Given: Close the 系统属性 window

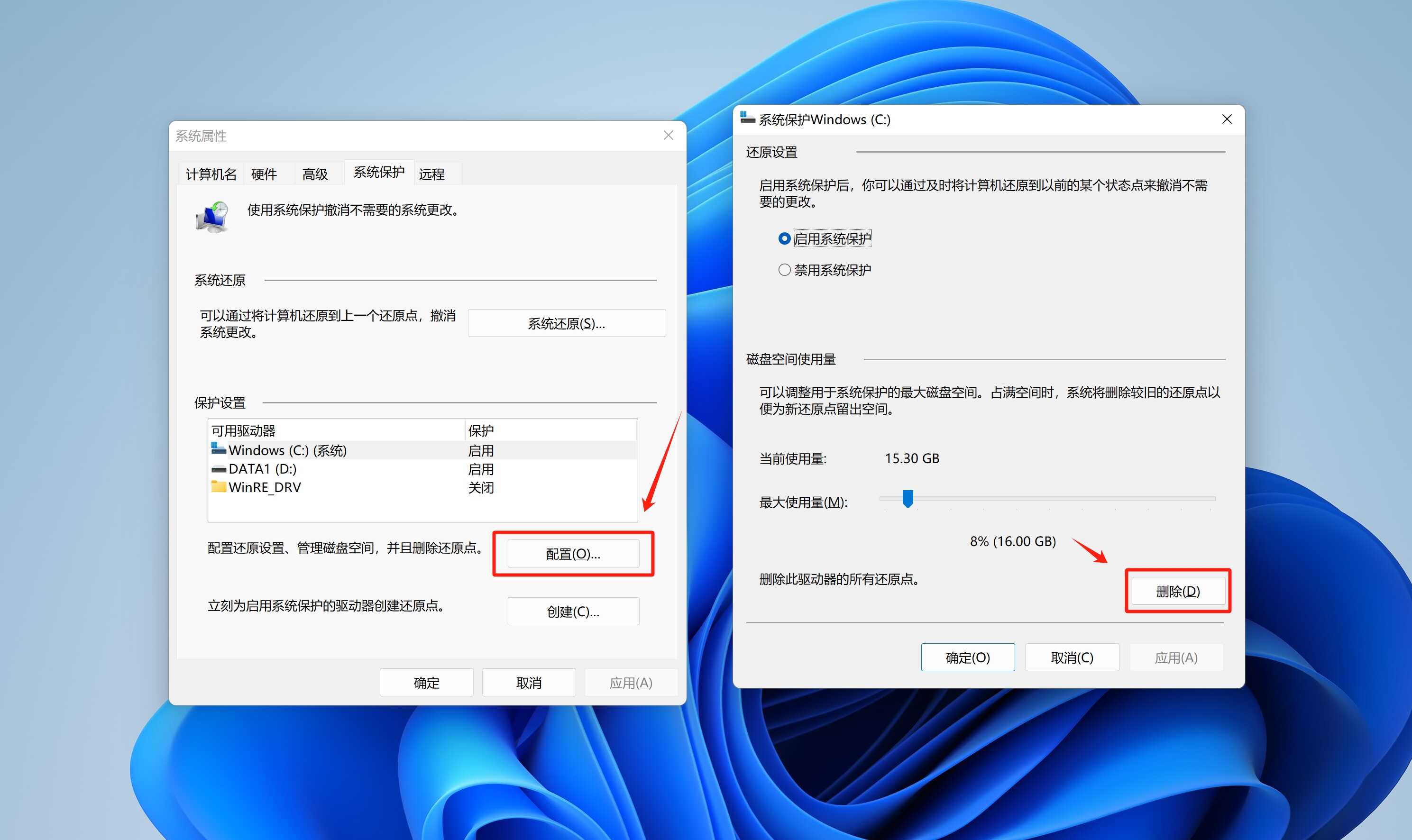Looking at the screenshot, I should point(668,135).
